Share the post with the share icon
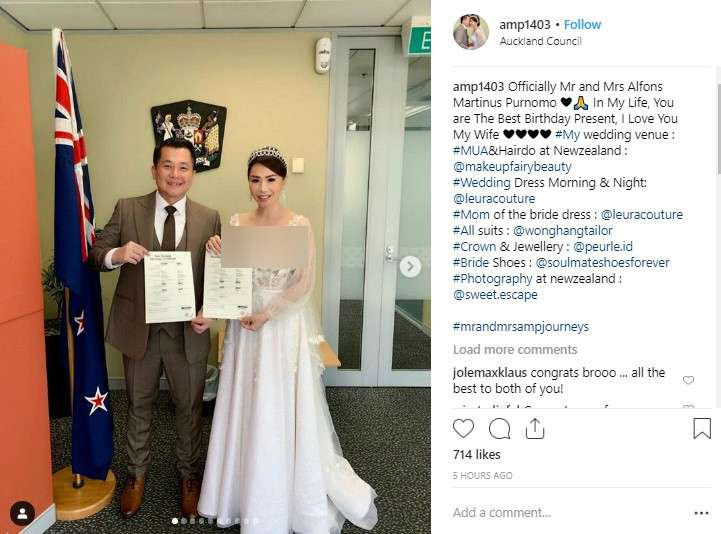The width and height of the screenshot is (721, 534). (x=535, y=428)
